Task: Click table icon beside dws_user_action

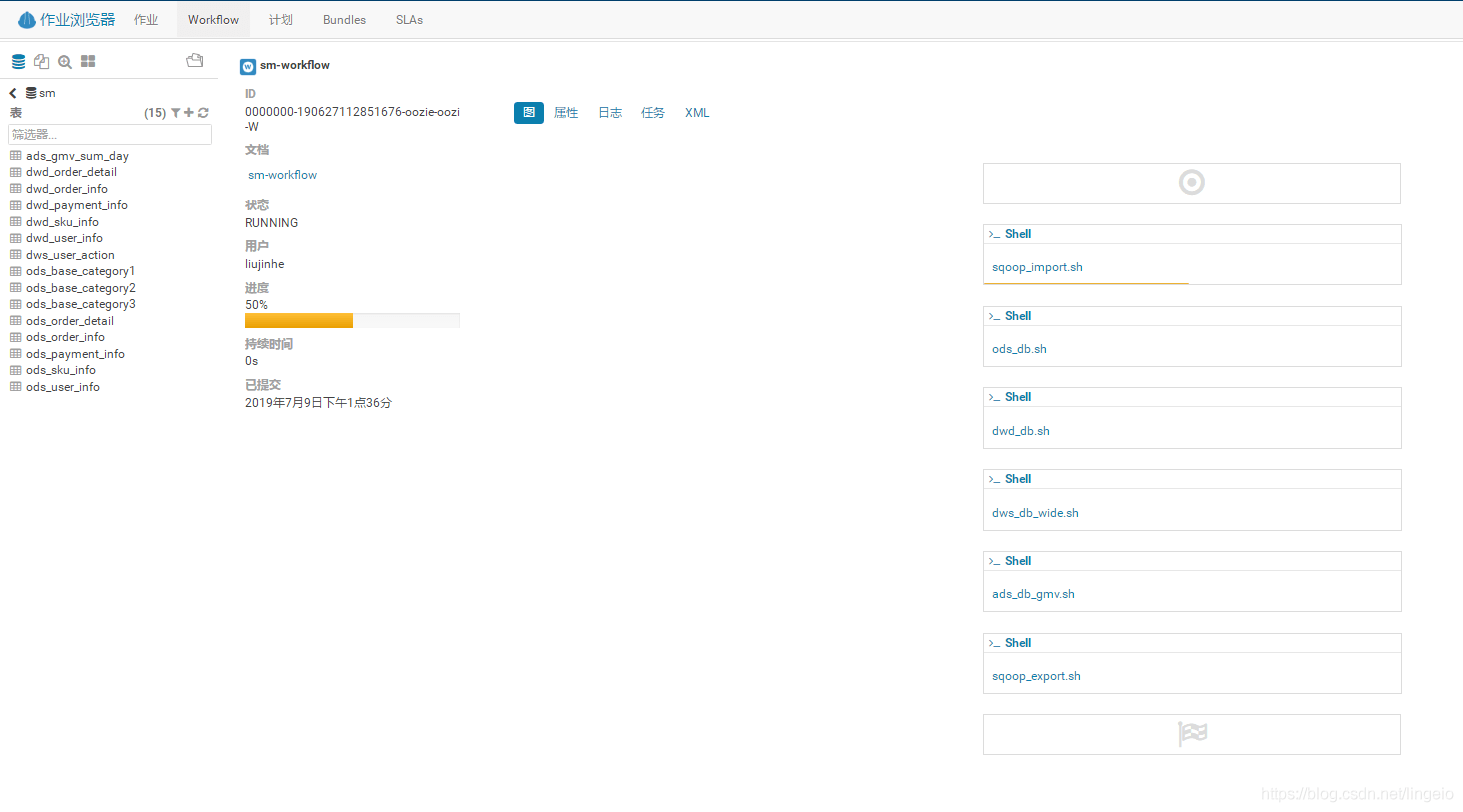Action: [16, 255]
